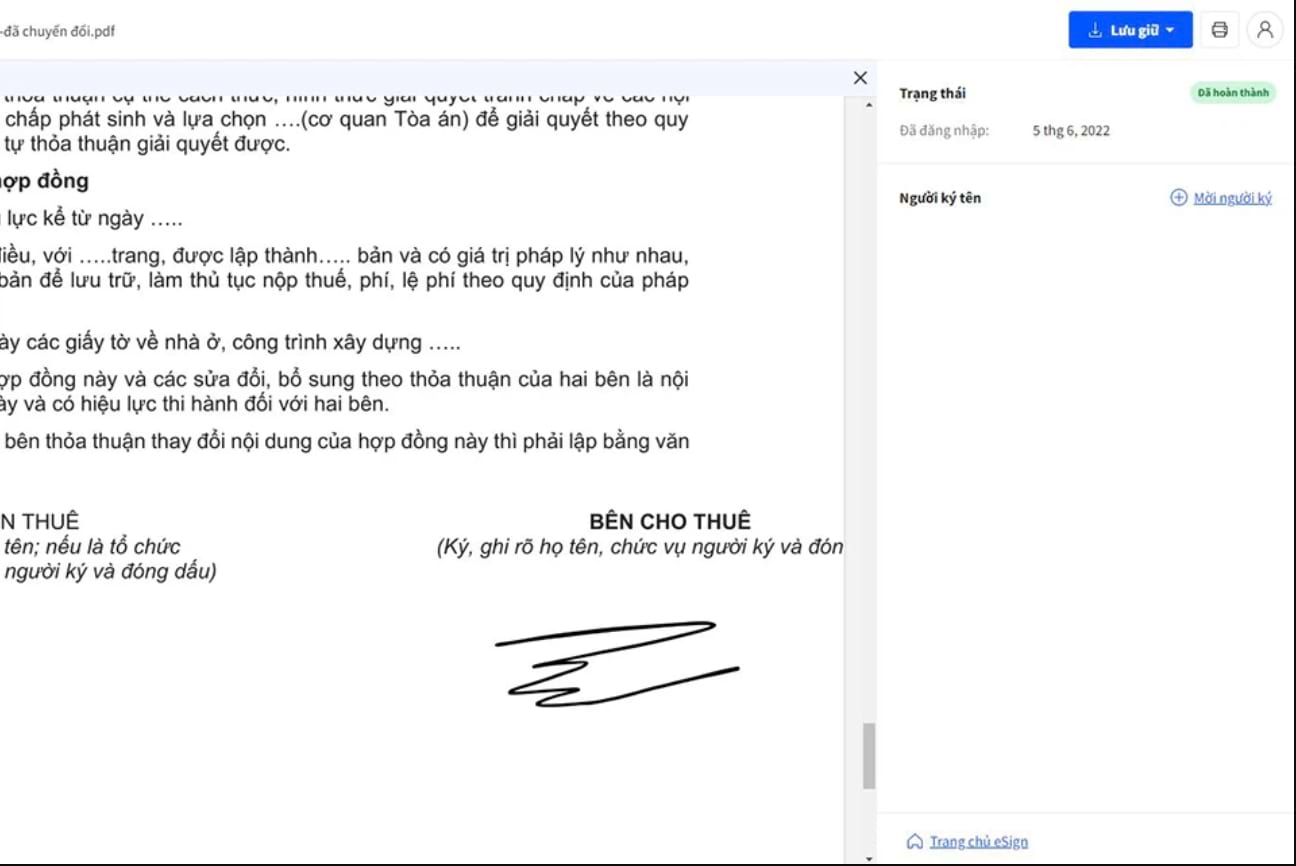Click the plus icon beside Mời người ký
1296x866 pixels.
click(1178, 198)
